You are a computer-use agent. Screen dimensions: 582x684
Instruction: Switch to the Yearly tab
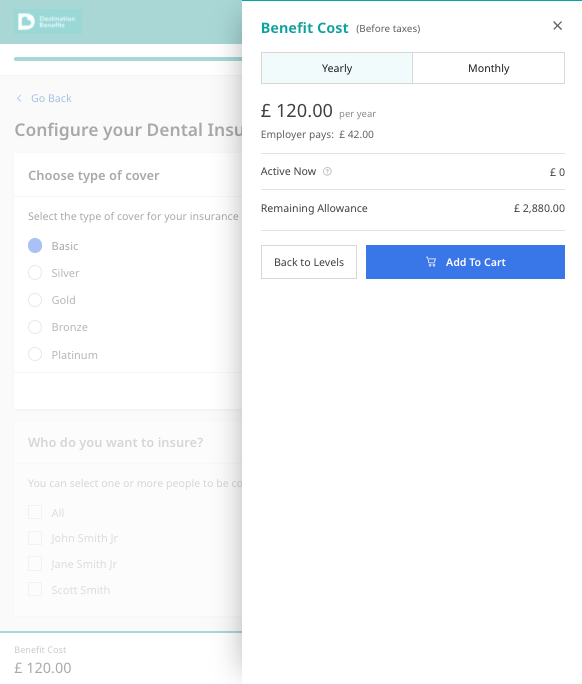pyautogui.click(x=337, y=68)
